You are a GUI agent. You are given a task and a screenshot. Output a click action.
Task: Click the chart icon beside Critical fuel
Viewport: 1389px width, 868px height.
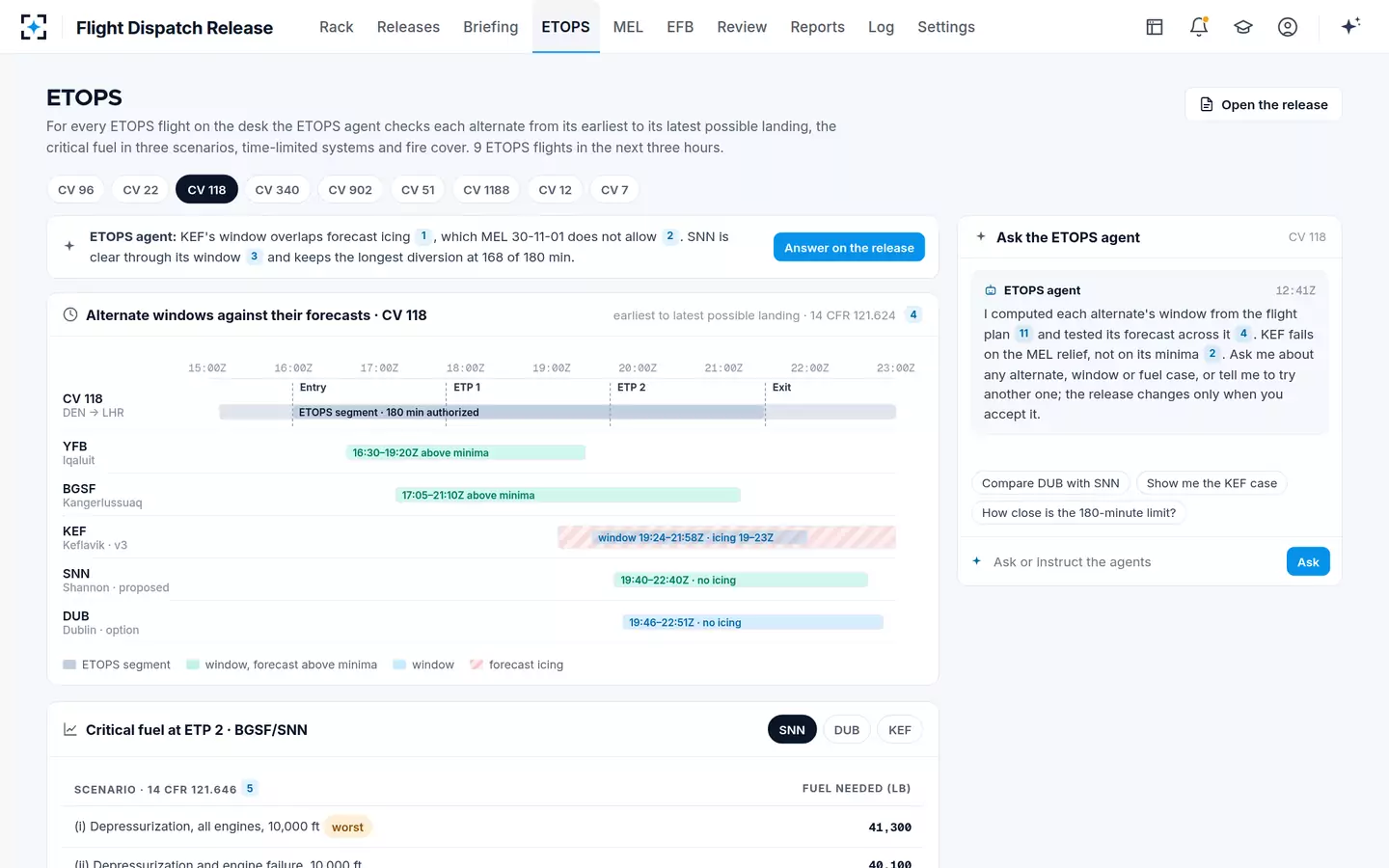pos(70,729)
